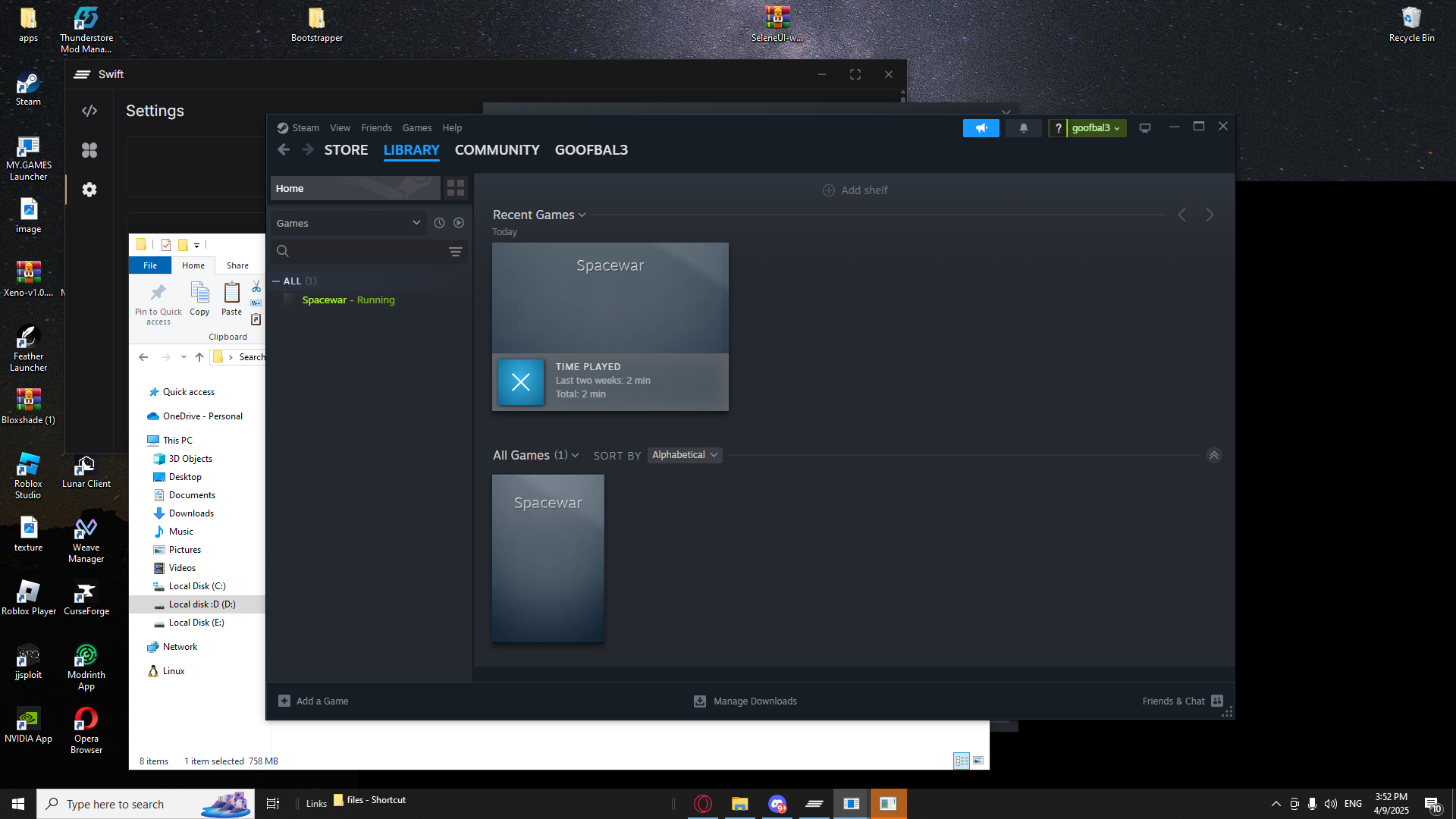
Task: Open the Friends menu in Steam
Action: tap(376, 128)
